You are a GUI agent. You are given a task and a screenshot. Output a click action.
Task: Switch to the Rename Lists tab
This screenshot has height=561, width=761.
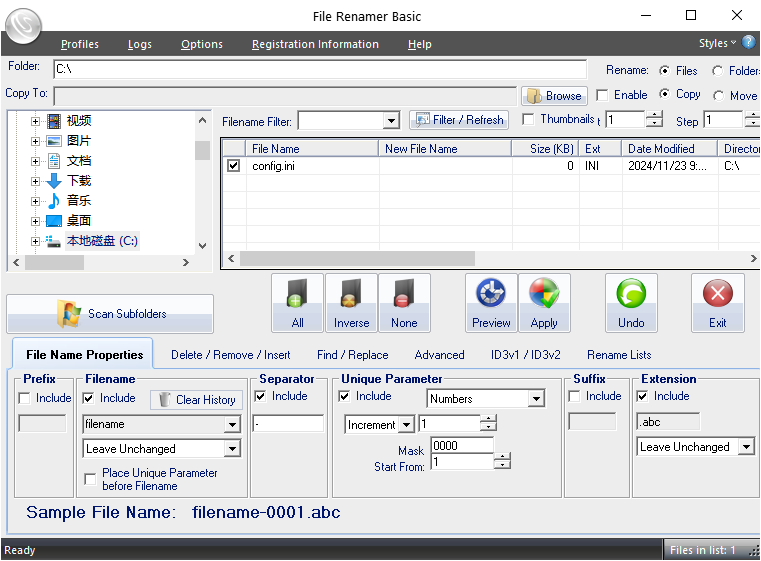(x=619, y=355)
